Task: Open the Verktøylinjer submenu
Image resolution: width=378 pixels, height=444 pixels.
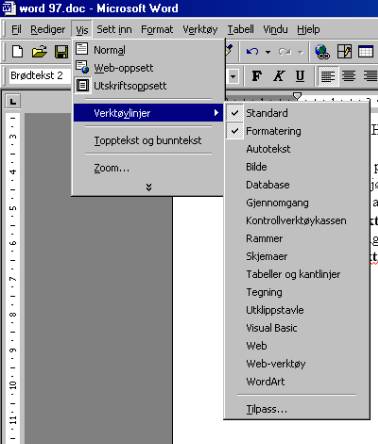Action: click(148, 113)
